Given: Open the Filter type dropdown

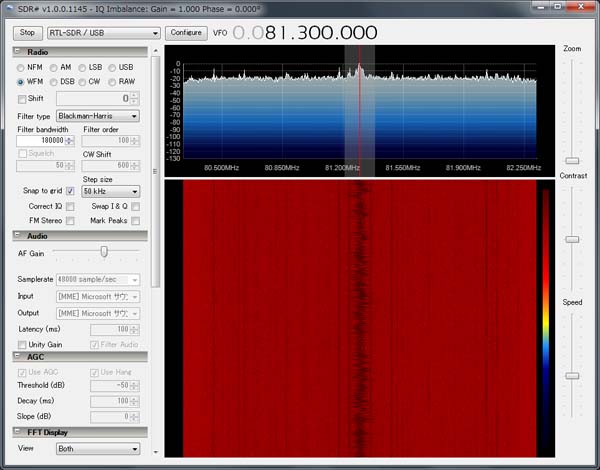Looking at the screenshot, I should click(x=98, y=116).
